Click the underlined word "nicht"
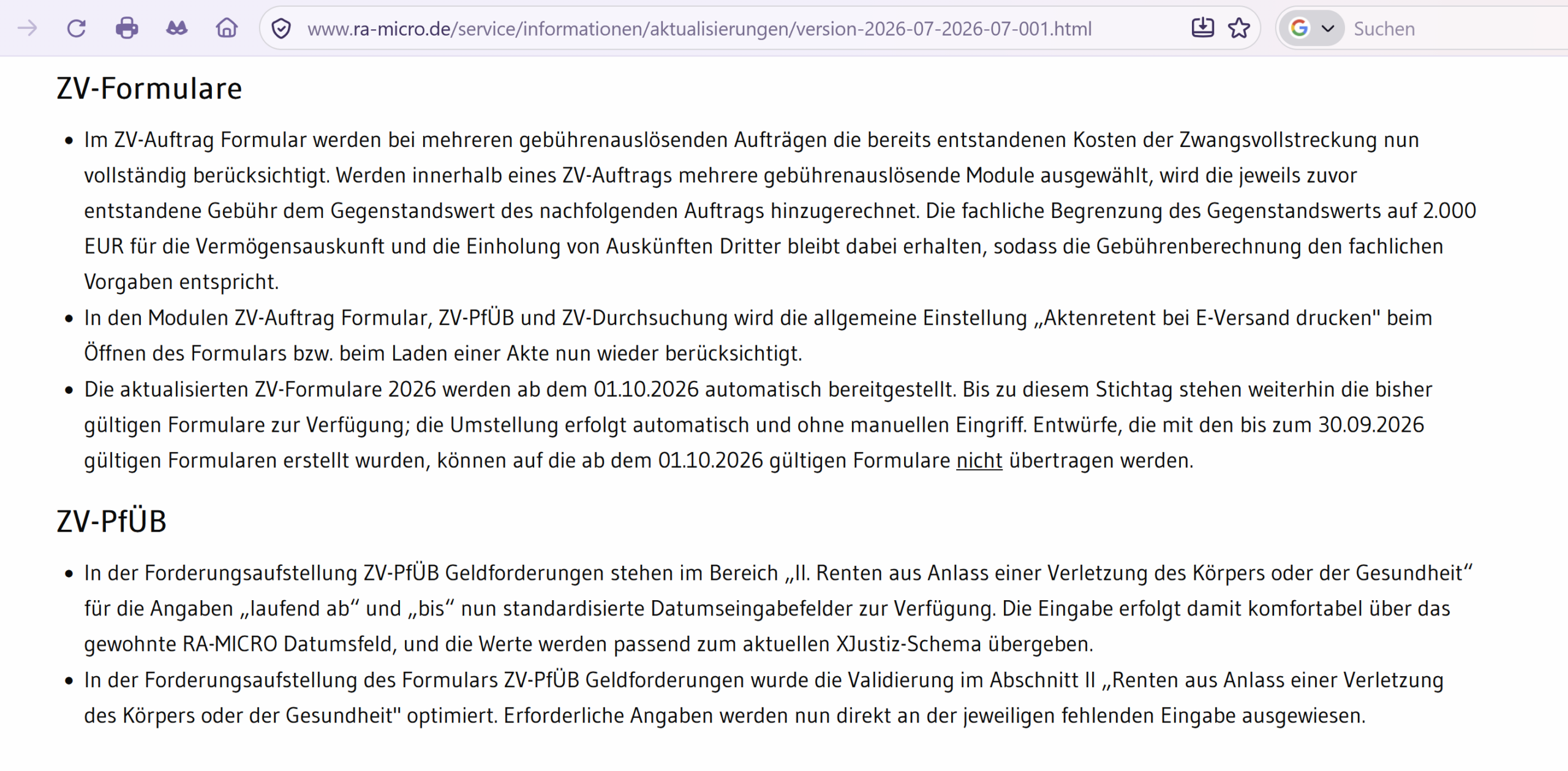1568x771 pixels. pos(979,461)
